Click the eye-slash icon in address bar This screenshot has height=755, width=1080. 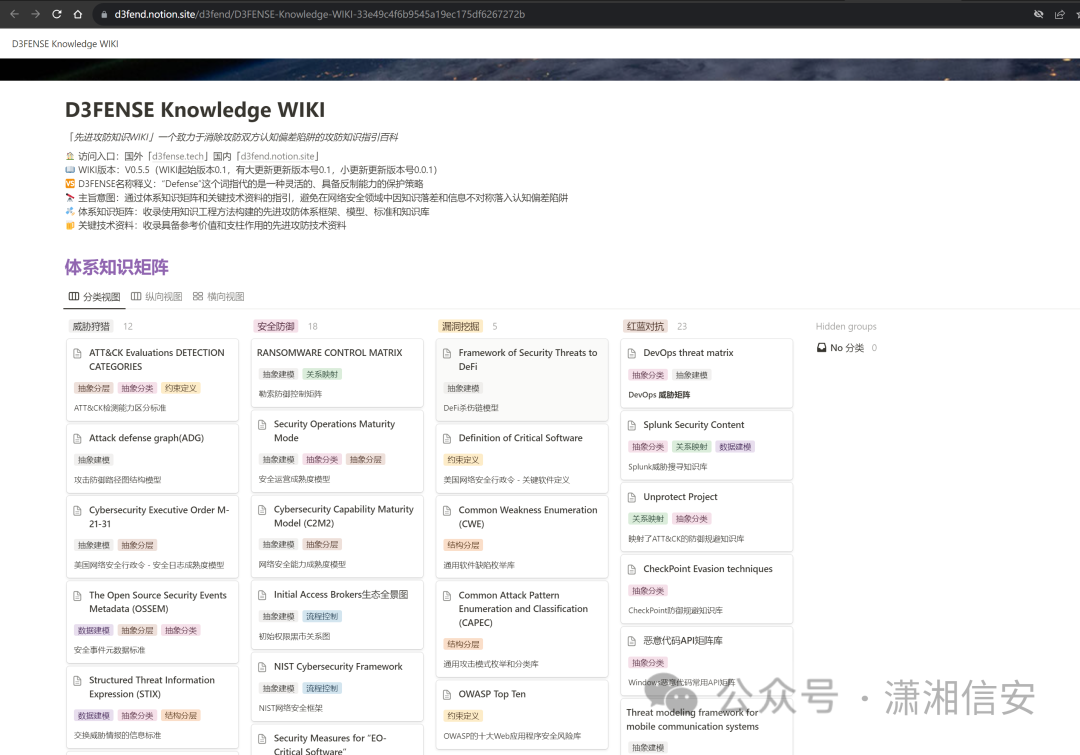coord(1038,14)
